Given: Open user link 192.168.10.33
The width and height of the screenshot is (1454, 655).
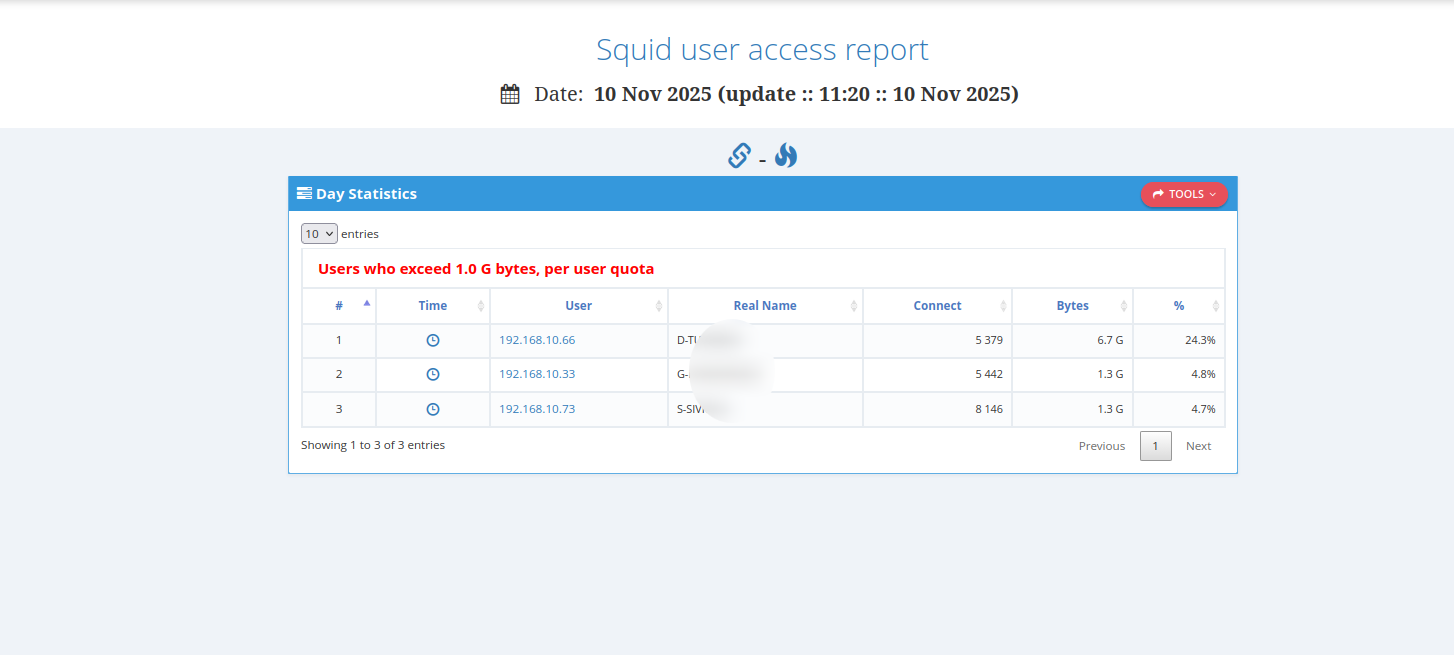Looking at the screenshot, I should click(x=537, y=374).
